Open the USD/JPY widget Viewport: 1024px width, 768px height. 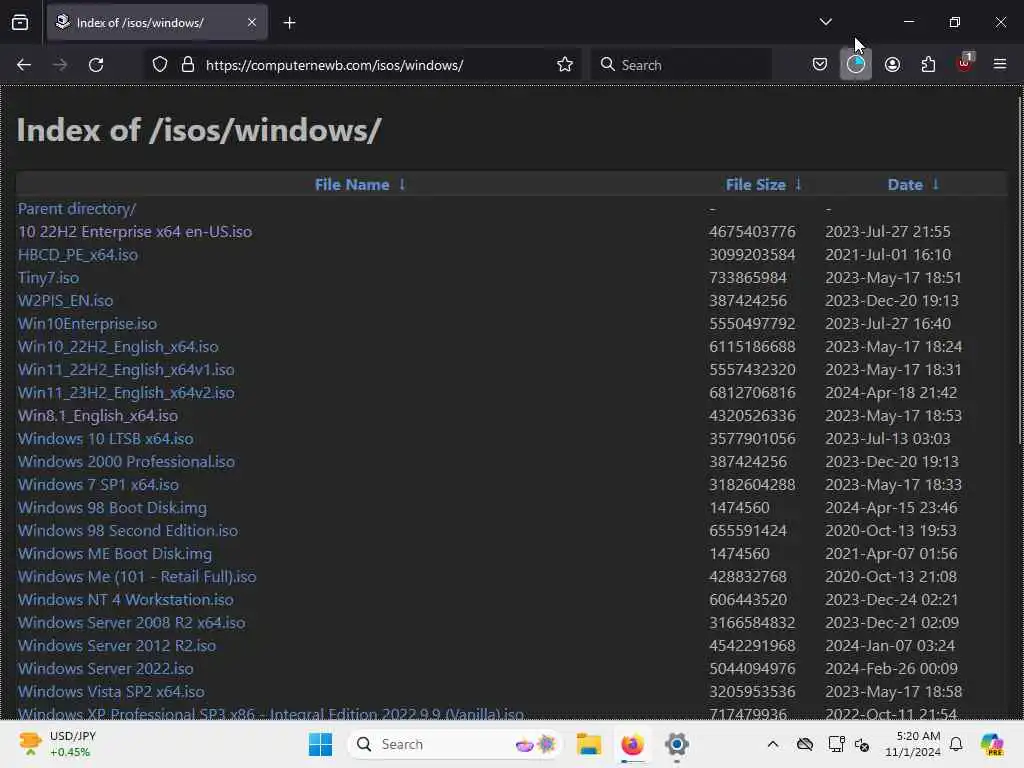57,744
